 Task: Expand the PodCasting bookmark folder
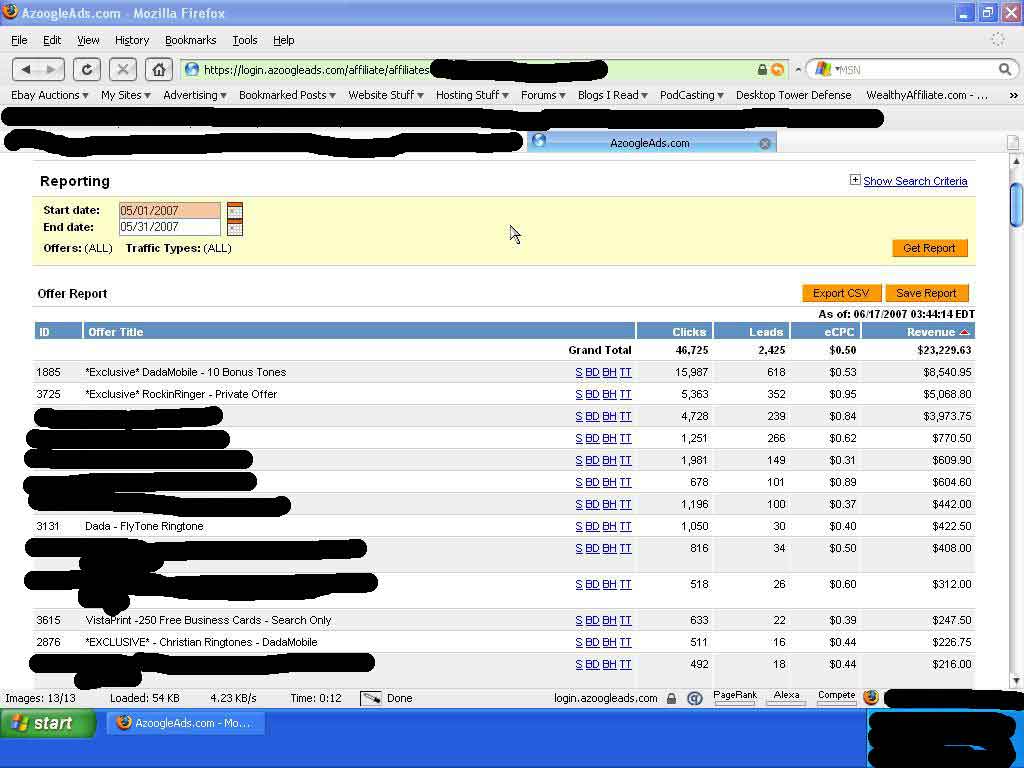[692, 95]
